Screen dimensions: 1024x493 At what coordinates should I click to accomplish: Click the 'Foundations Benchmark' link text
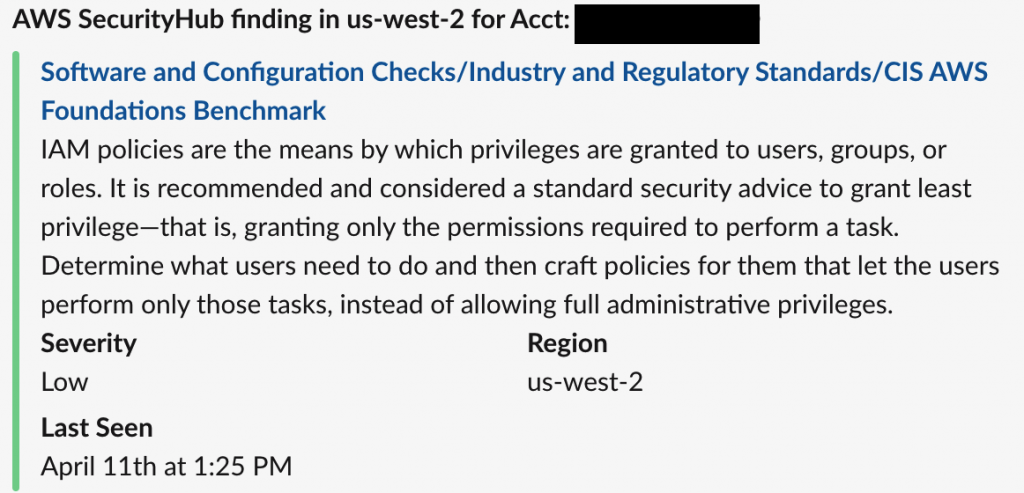184,111
